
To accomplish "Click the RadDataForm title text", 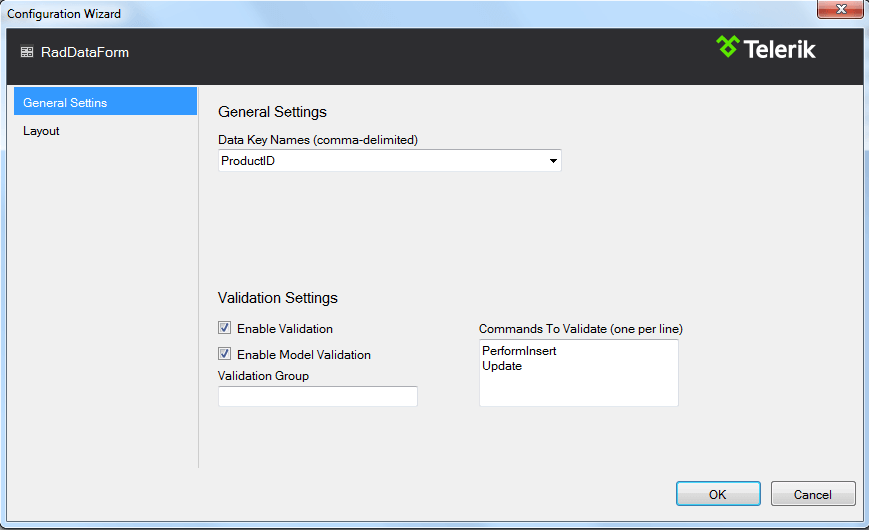I will [85, 52].
